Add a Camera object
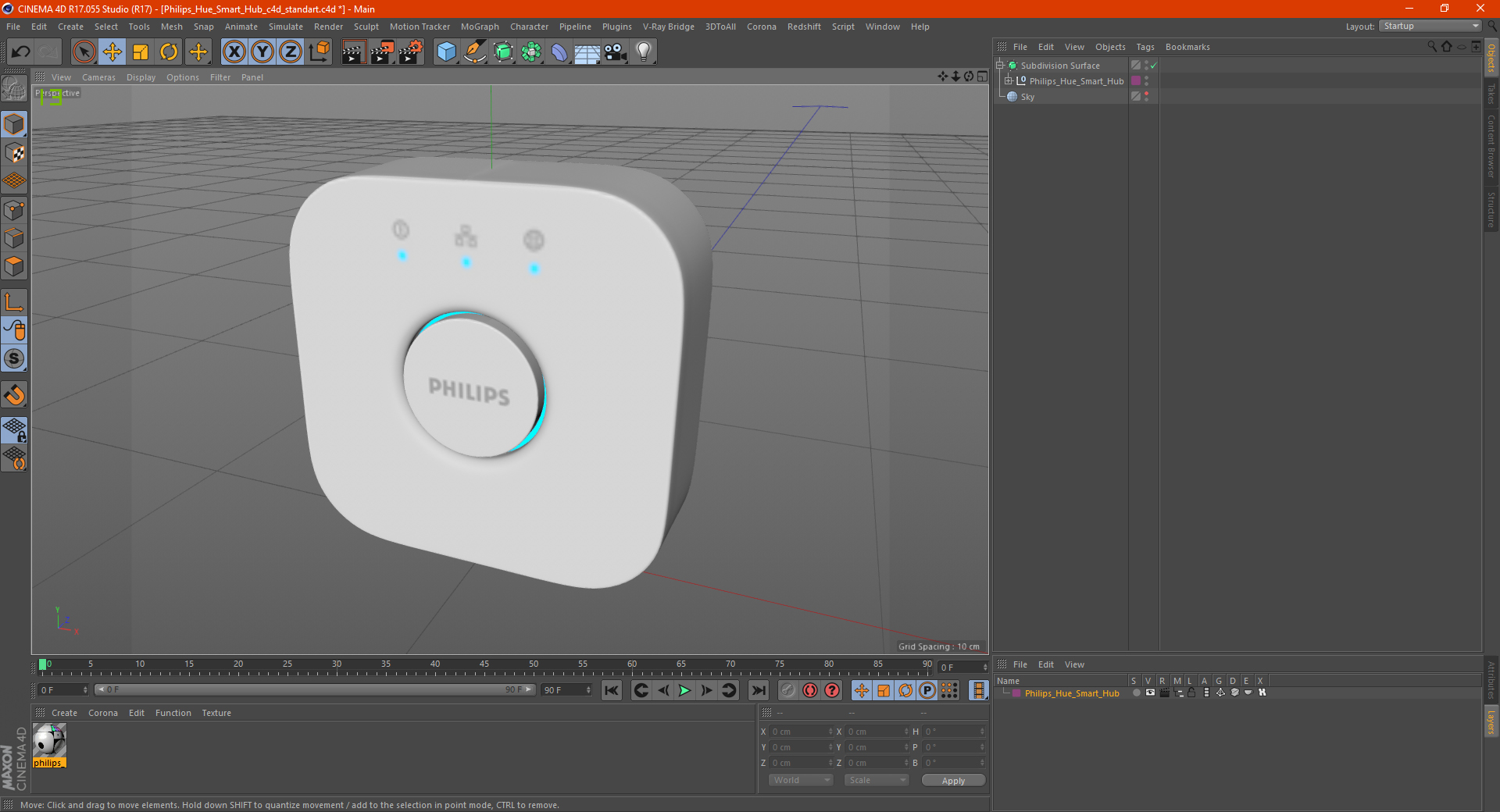Screen dimensions: 1500x812 coord(616,52)
